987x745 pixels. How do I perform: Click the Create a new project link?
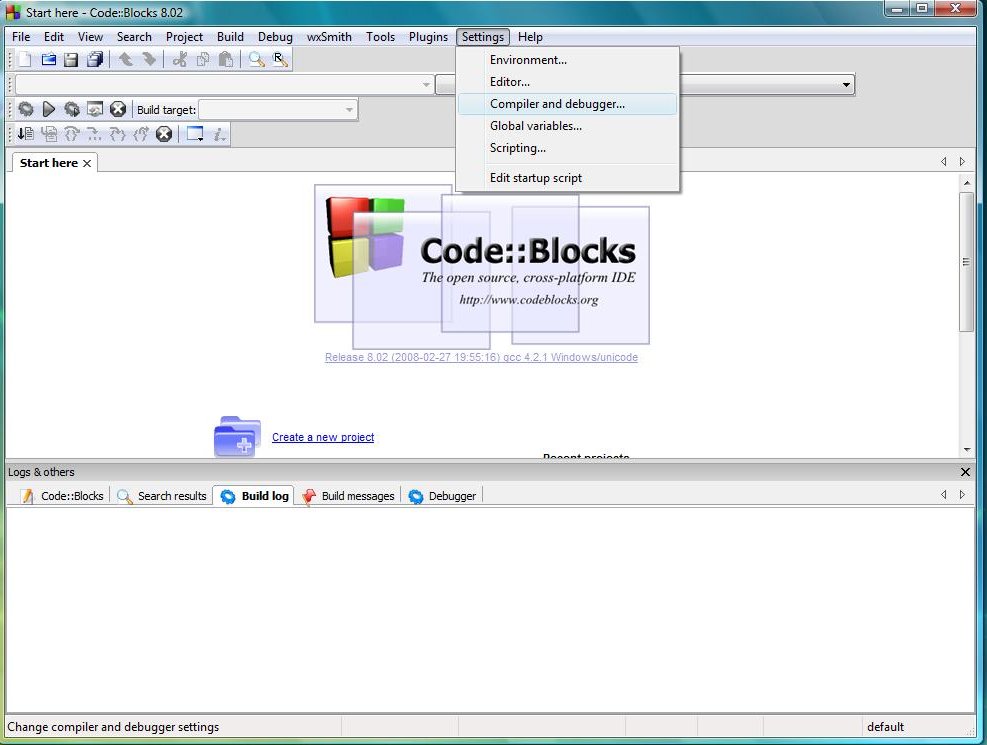323,437
